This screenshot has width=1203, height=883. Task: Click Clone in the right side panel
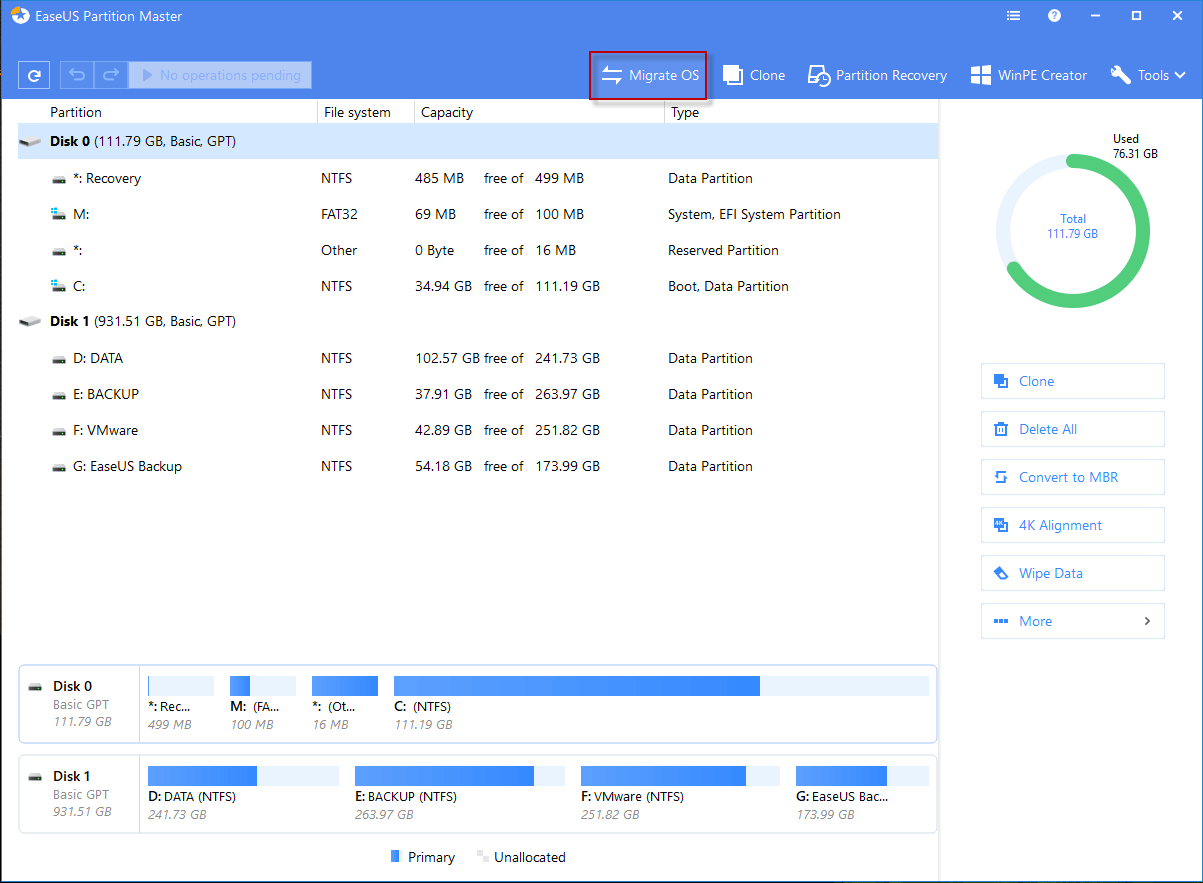[x=1073, y=381]
